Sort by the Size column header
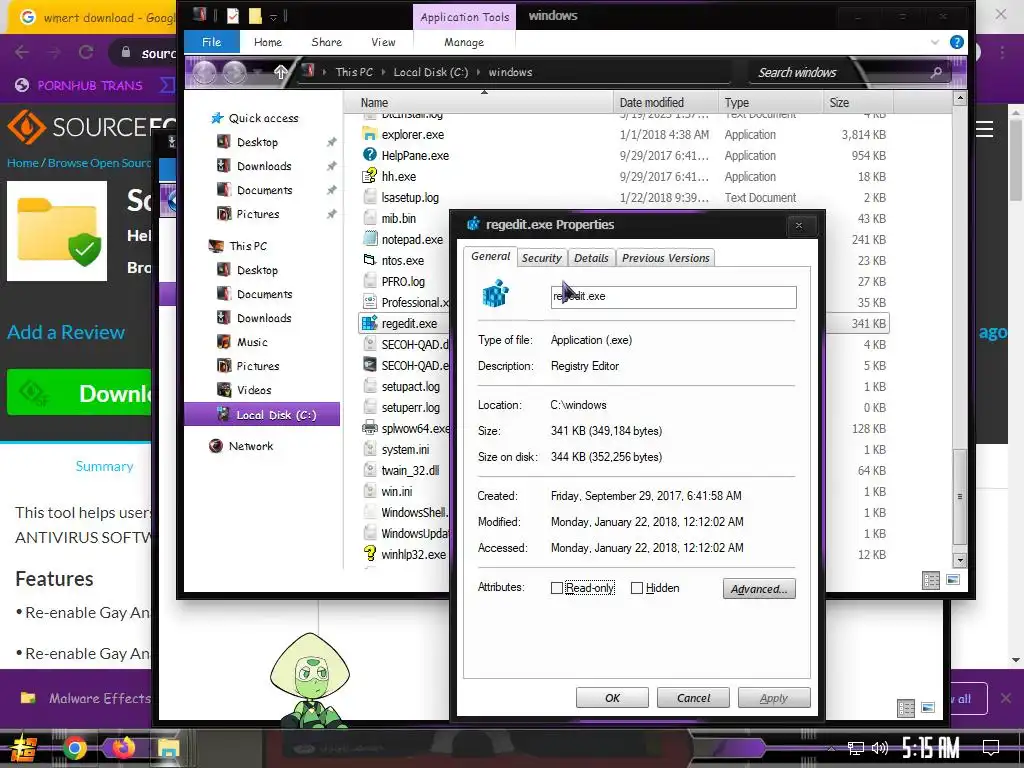Screen dimensions: 1024x768 click(x=857, y=103)
